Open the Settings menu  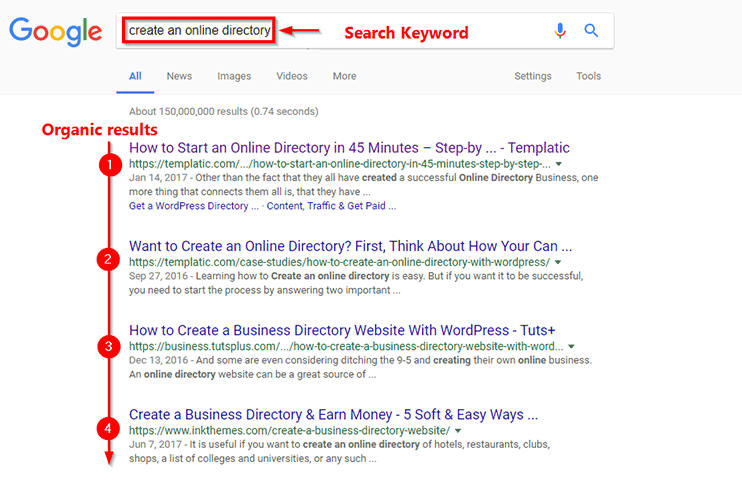533,76
